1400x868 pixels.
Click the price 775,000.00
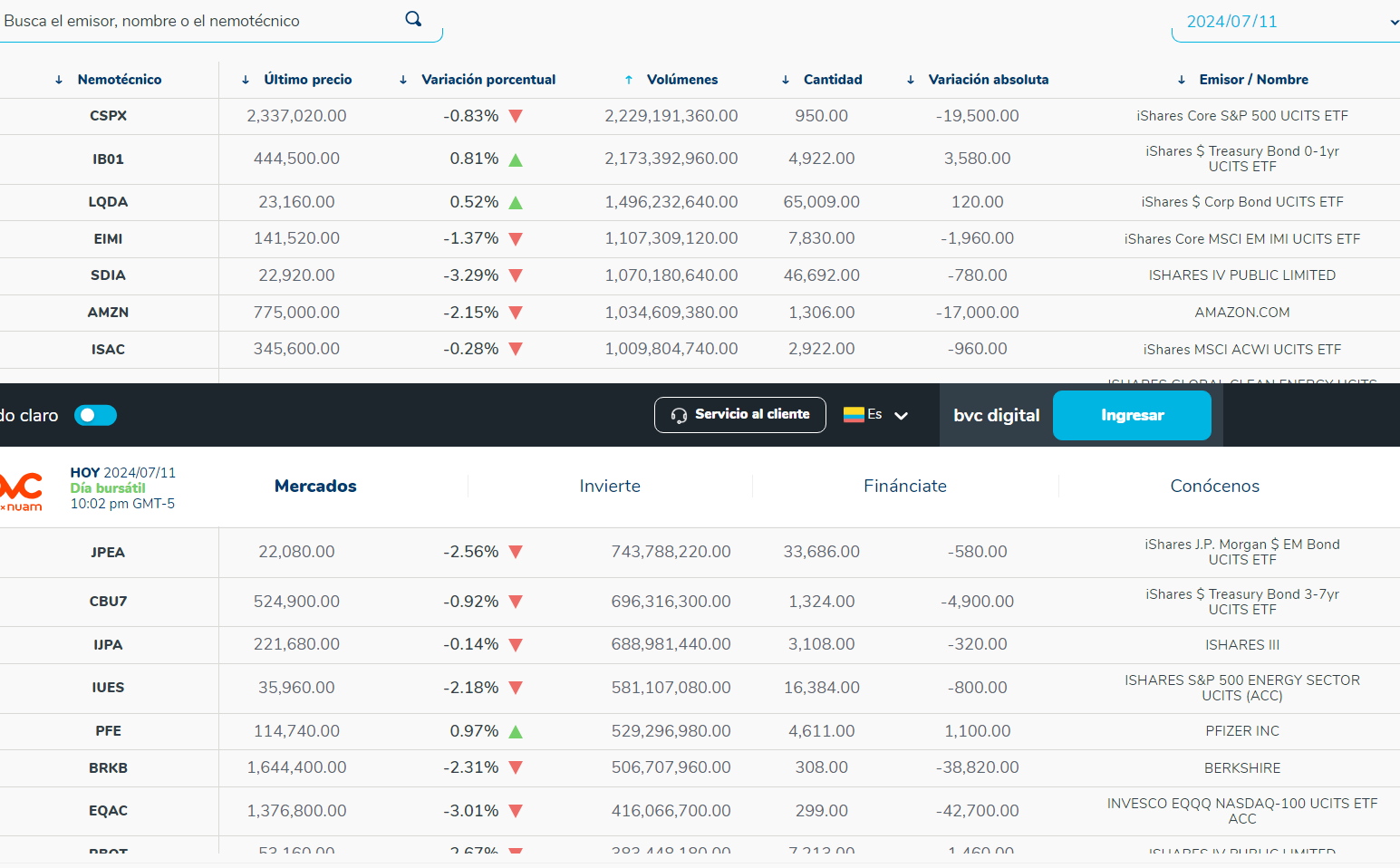[296, 313]
